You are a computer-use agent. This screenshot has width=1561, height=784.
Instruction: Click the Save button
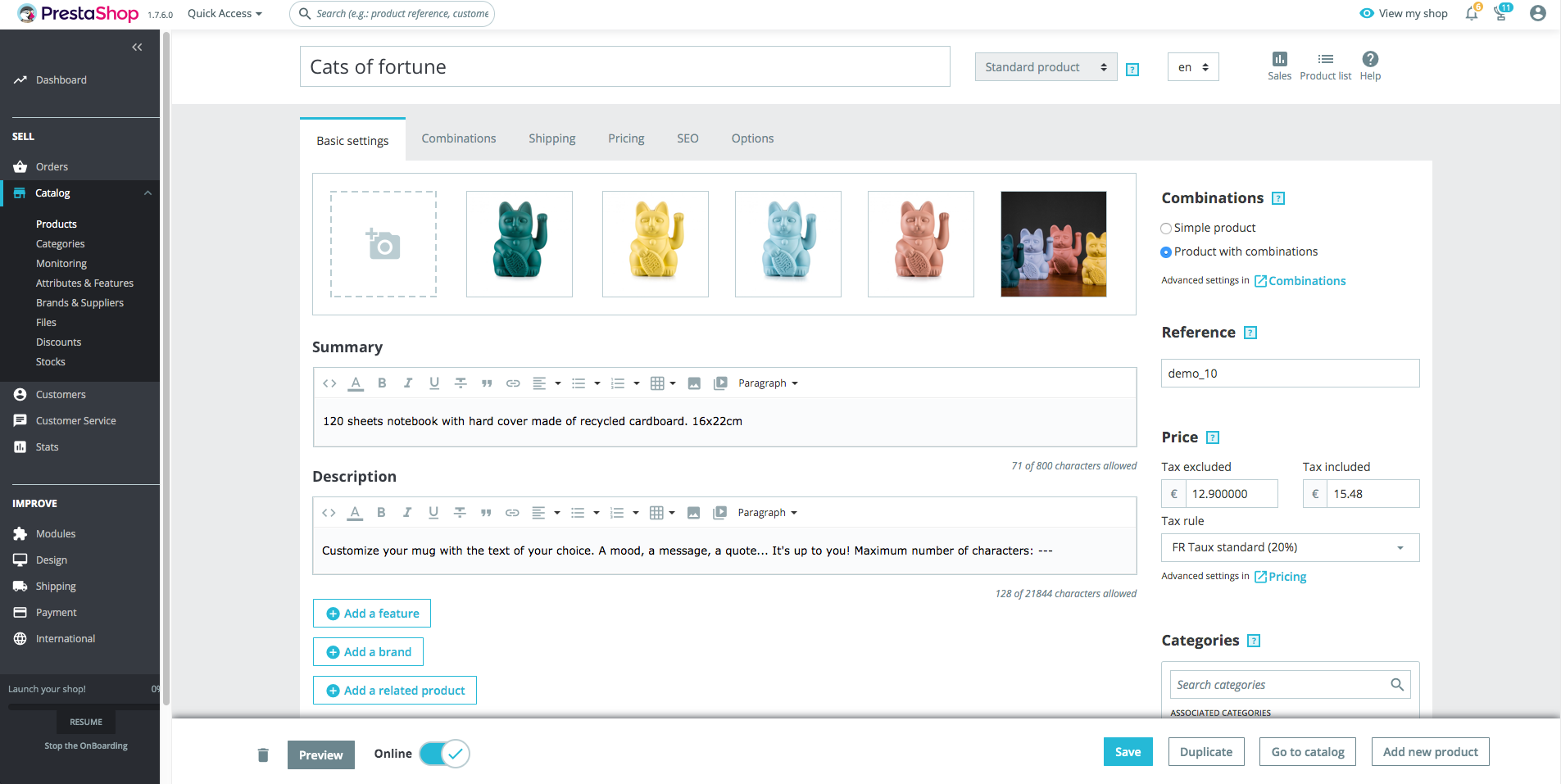[1128, 752]
